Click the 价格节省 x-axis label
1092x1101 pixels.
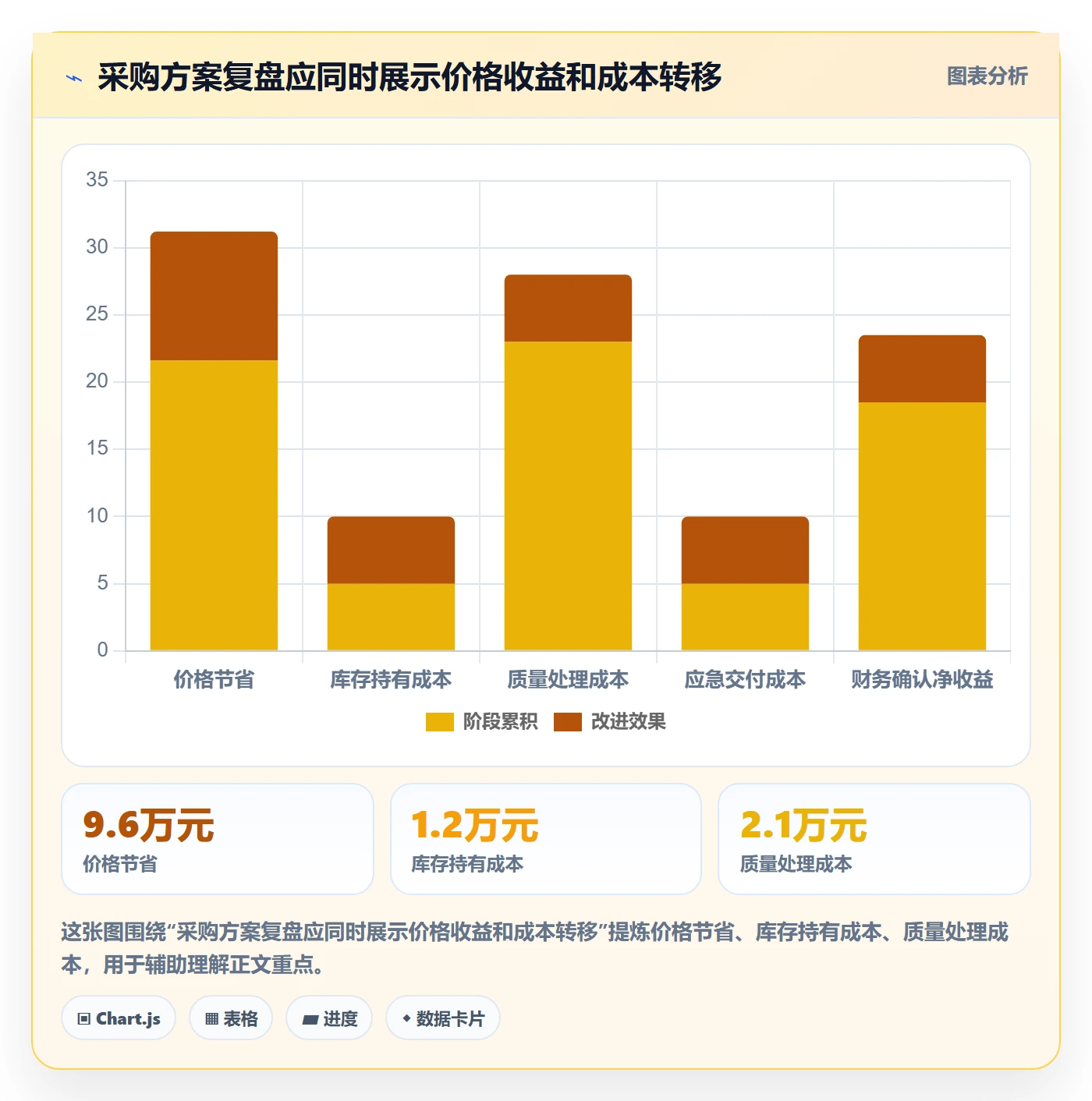point(214,680)
